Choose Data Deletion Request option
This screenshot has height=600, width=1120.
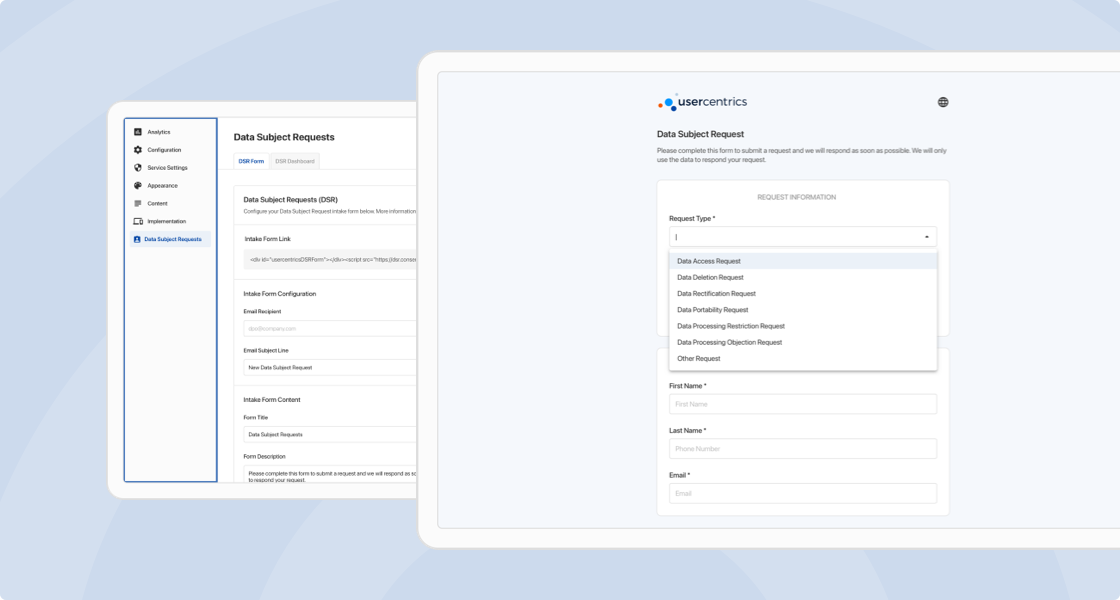pos(803,277)
